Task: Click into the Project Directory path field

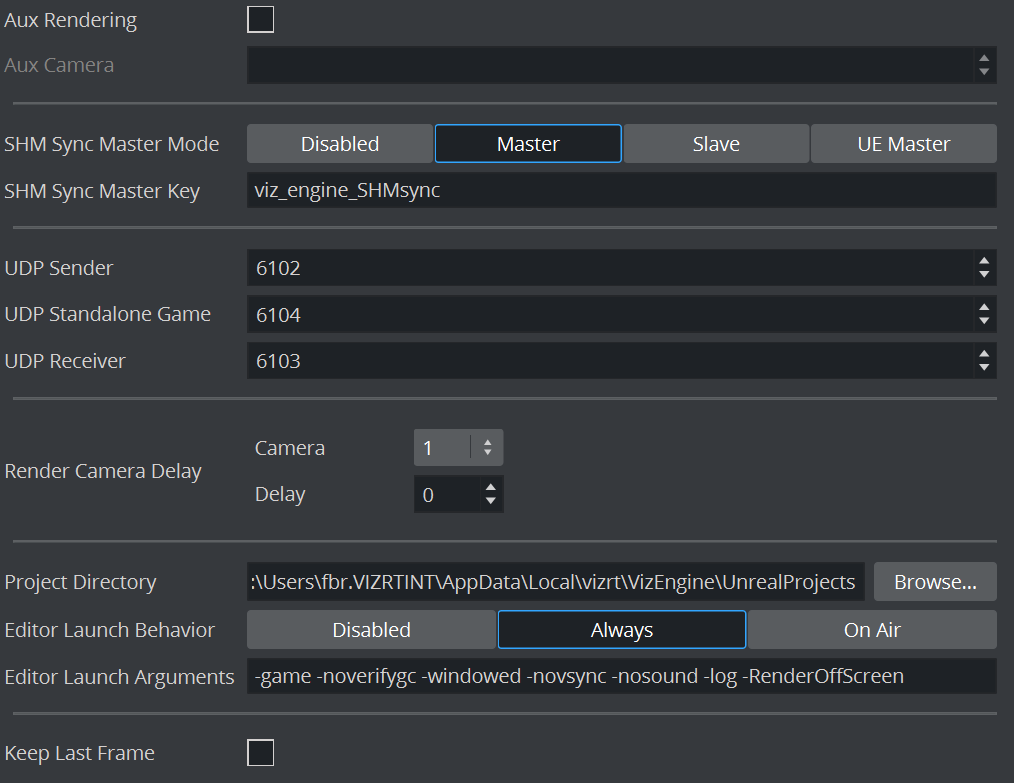Action: tap(555, 582)
